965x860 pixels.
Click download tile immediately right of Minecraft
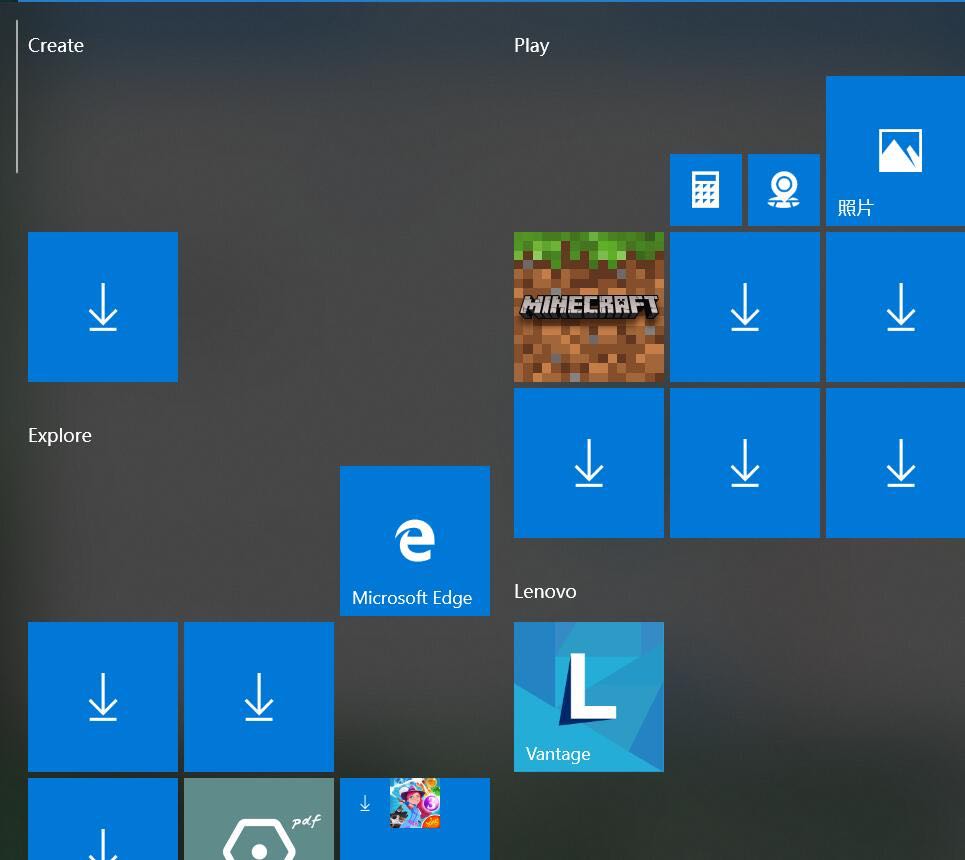click(x=745, y=307)
